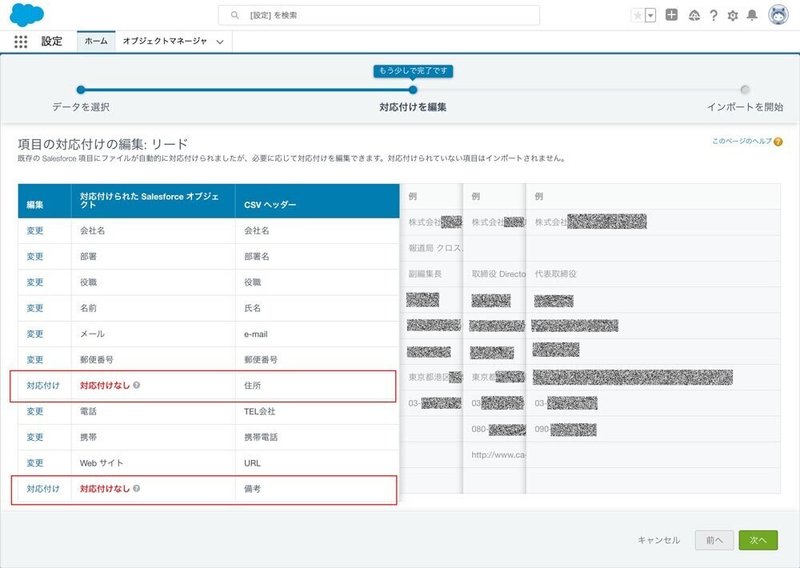Click the Salesforce cloud logo
800x568 pixels.
pos(27,15)
